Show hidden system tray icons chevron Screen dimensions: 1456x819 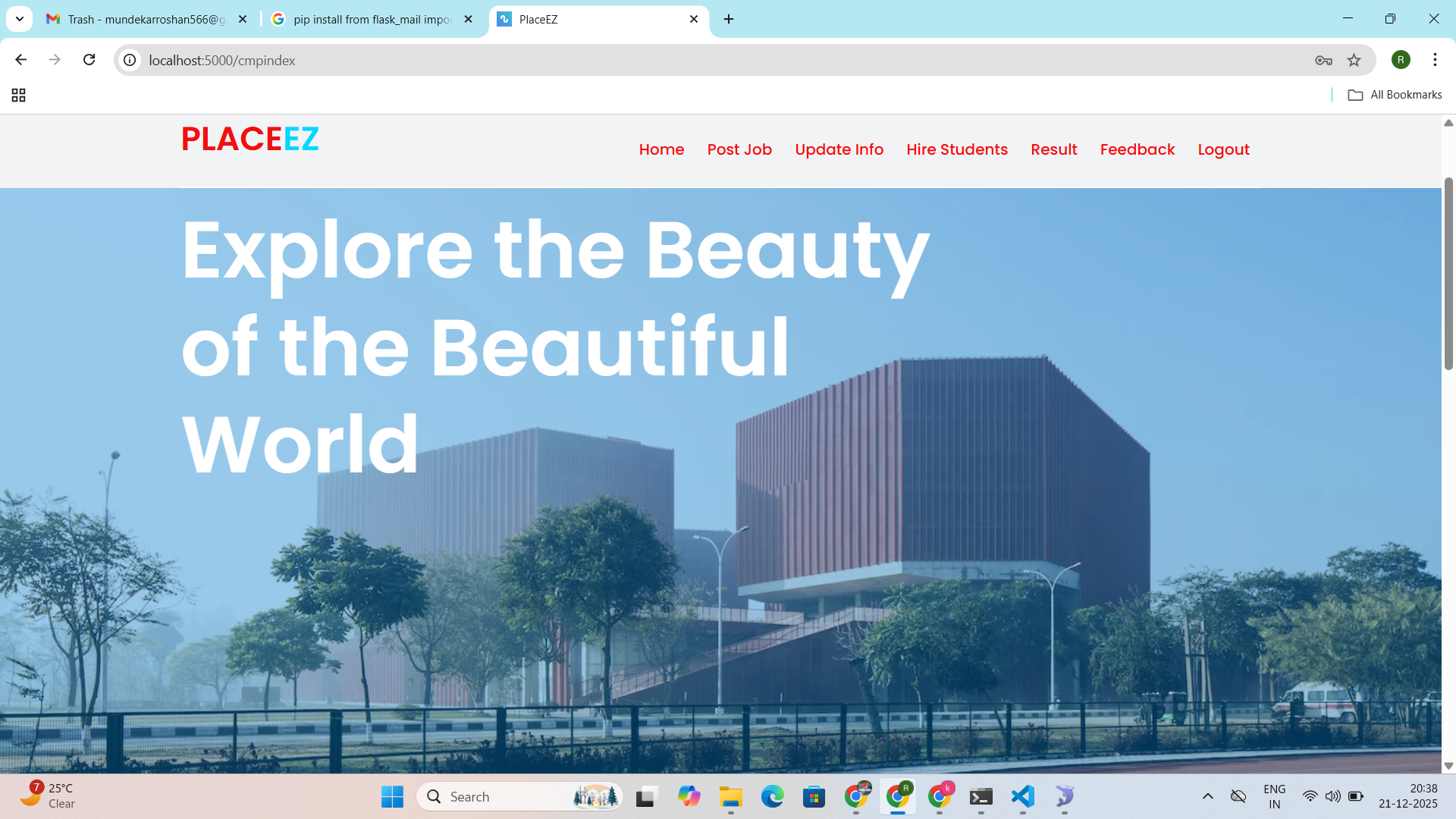[x=1208, y=796]
